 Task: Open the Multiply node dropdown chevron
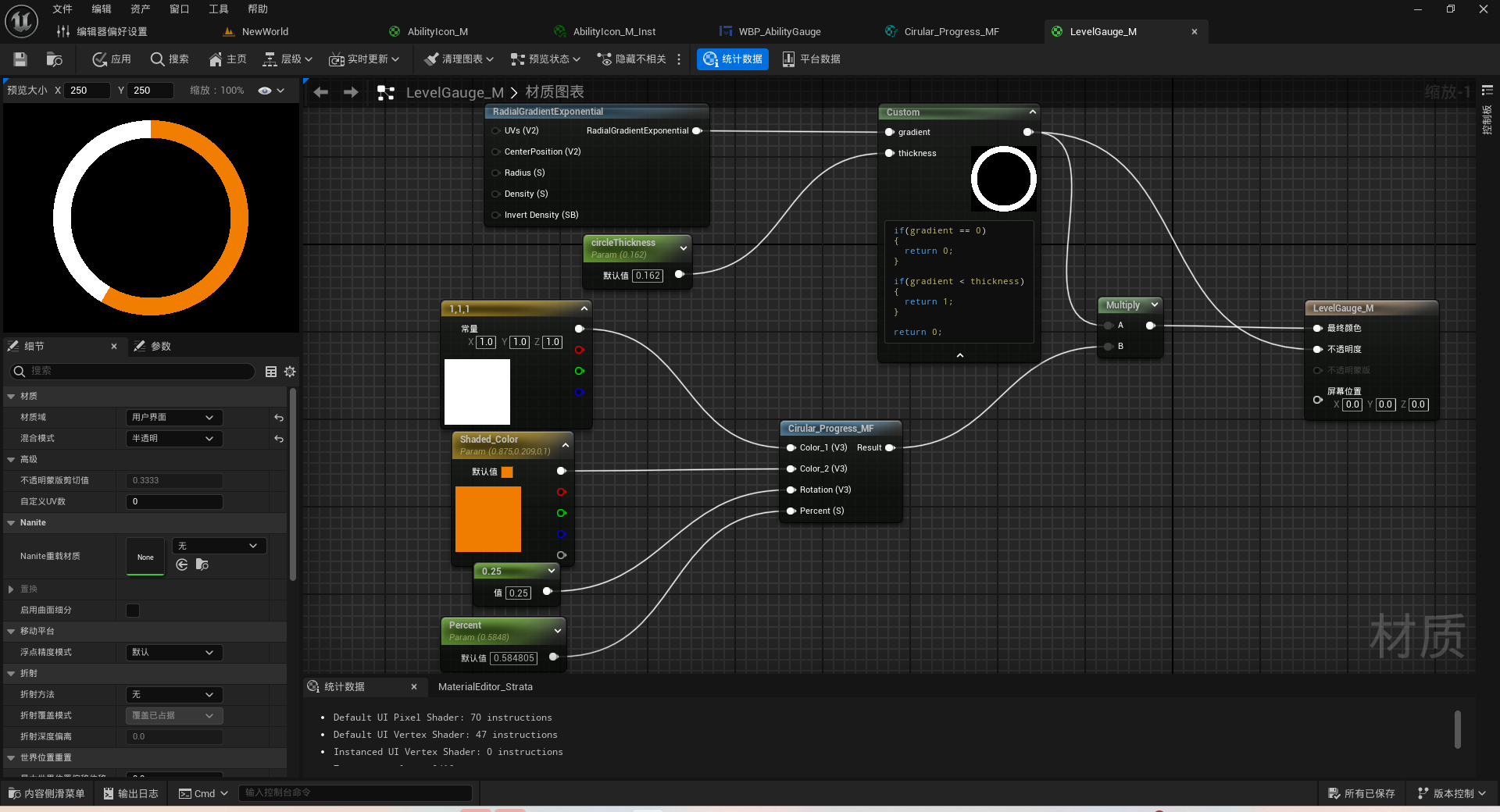(x=1154, y=304)
